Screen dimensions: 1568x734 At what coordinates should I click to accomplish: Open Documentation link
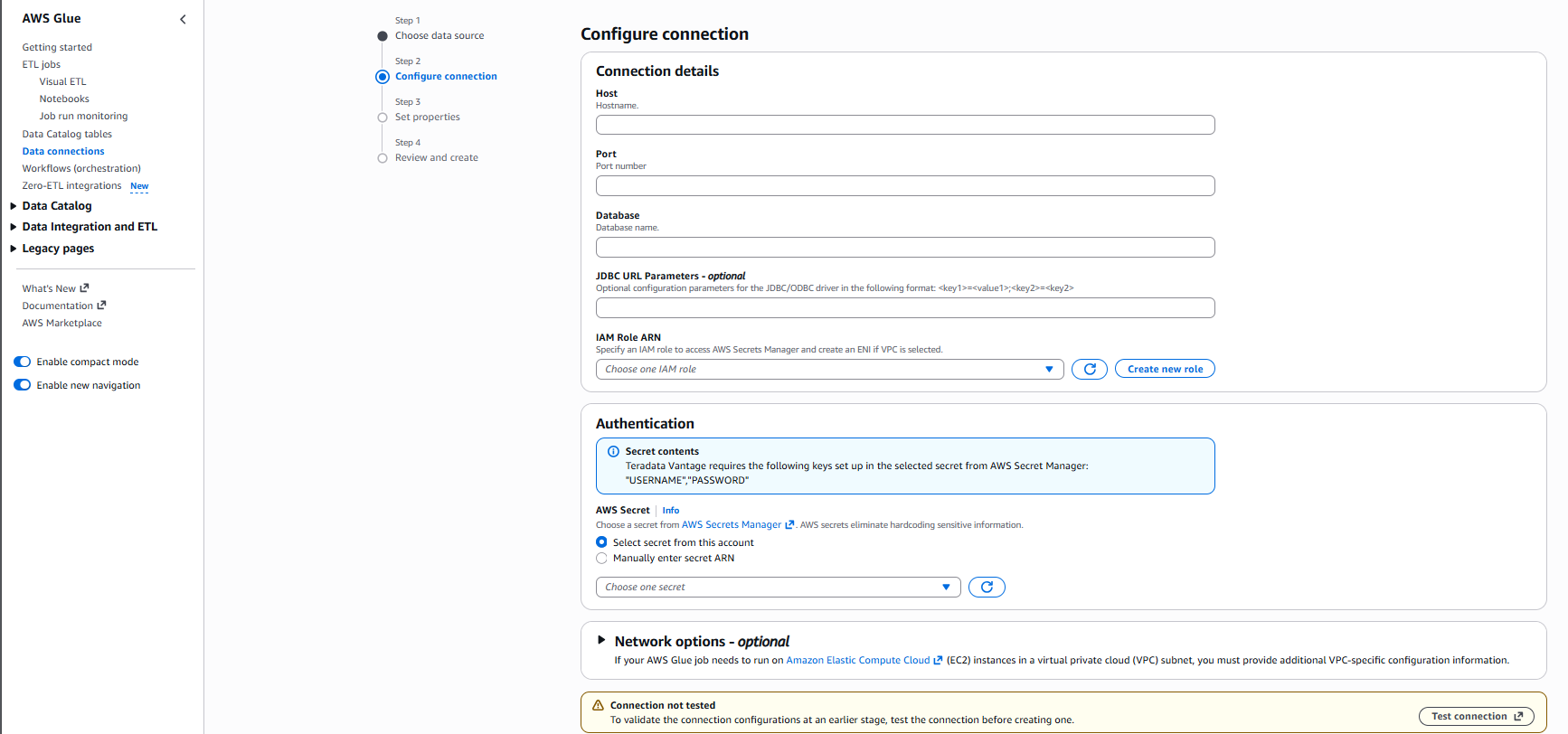pos(58,306)
